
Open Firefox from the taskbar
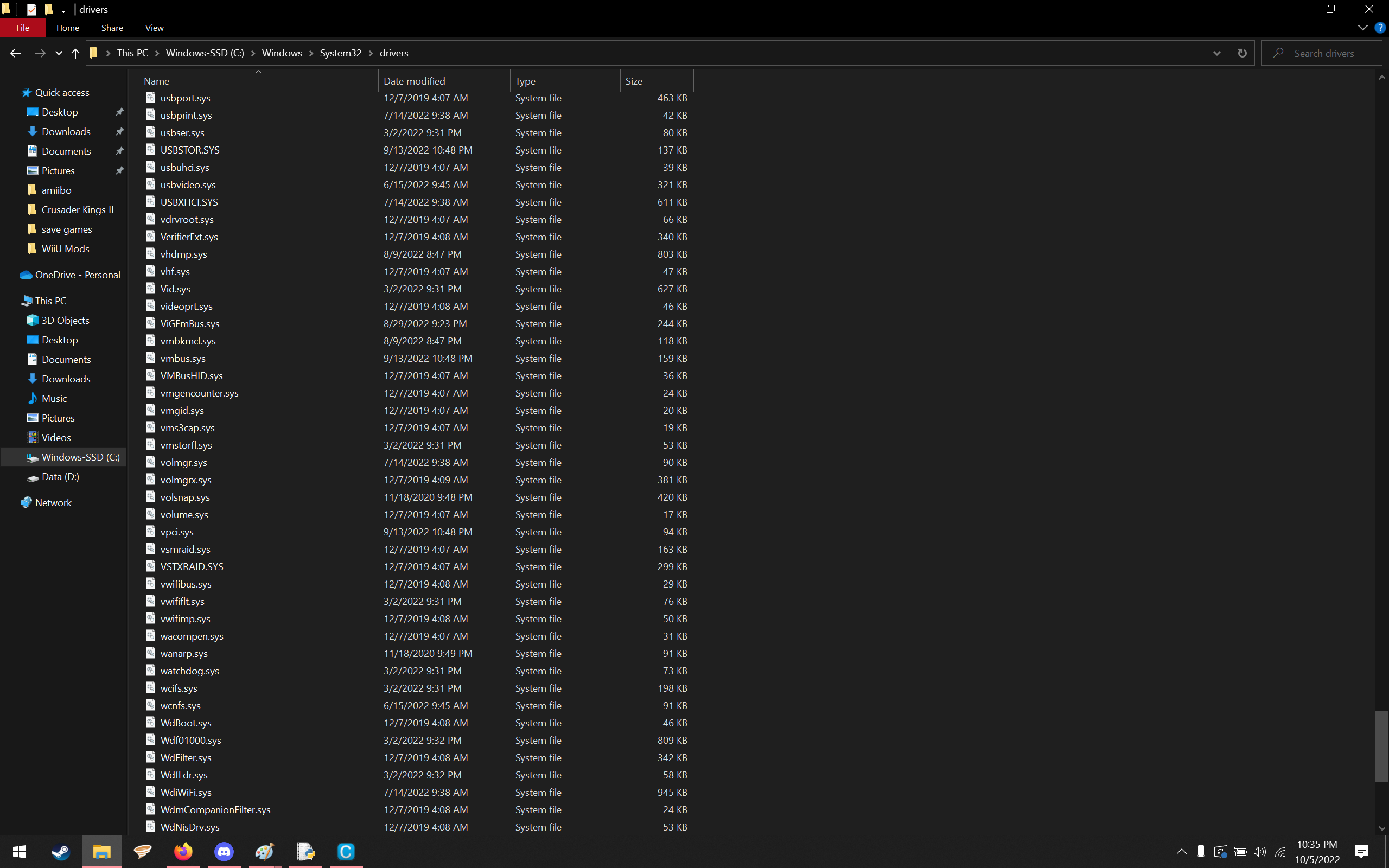tap(183, 851)
